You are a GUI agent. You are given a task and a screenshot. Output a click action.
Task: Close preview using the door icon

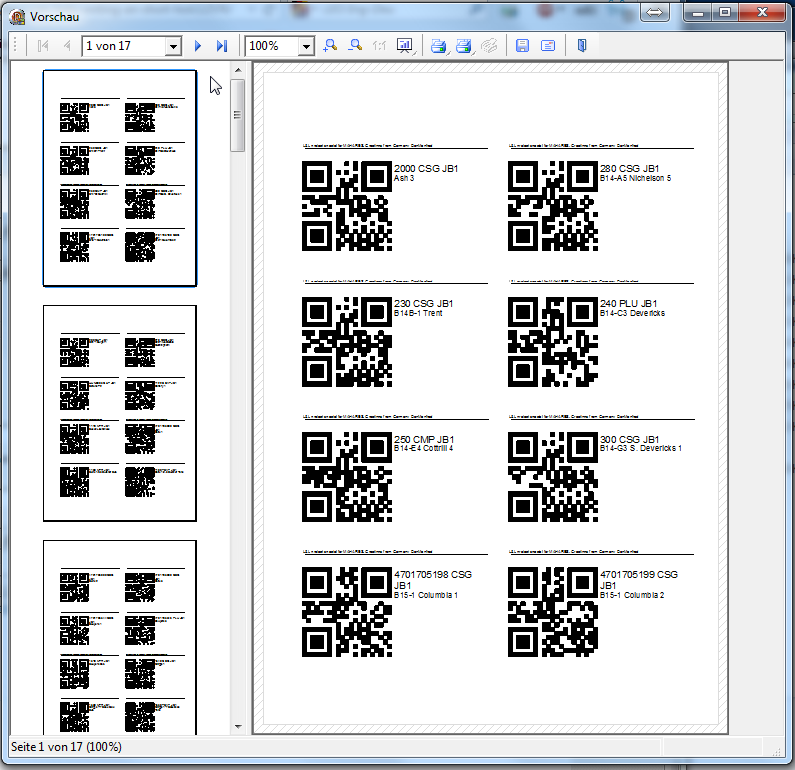[x=582, y=46]
